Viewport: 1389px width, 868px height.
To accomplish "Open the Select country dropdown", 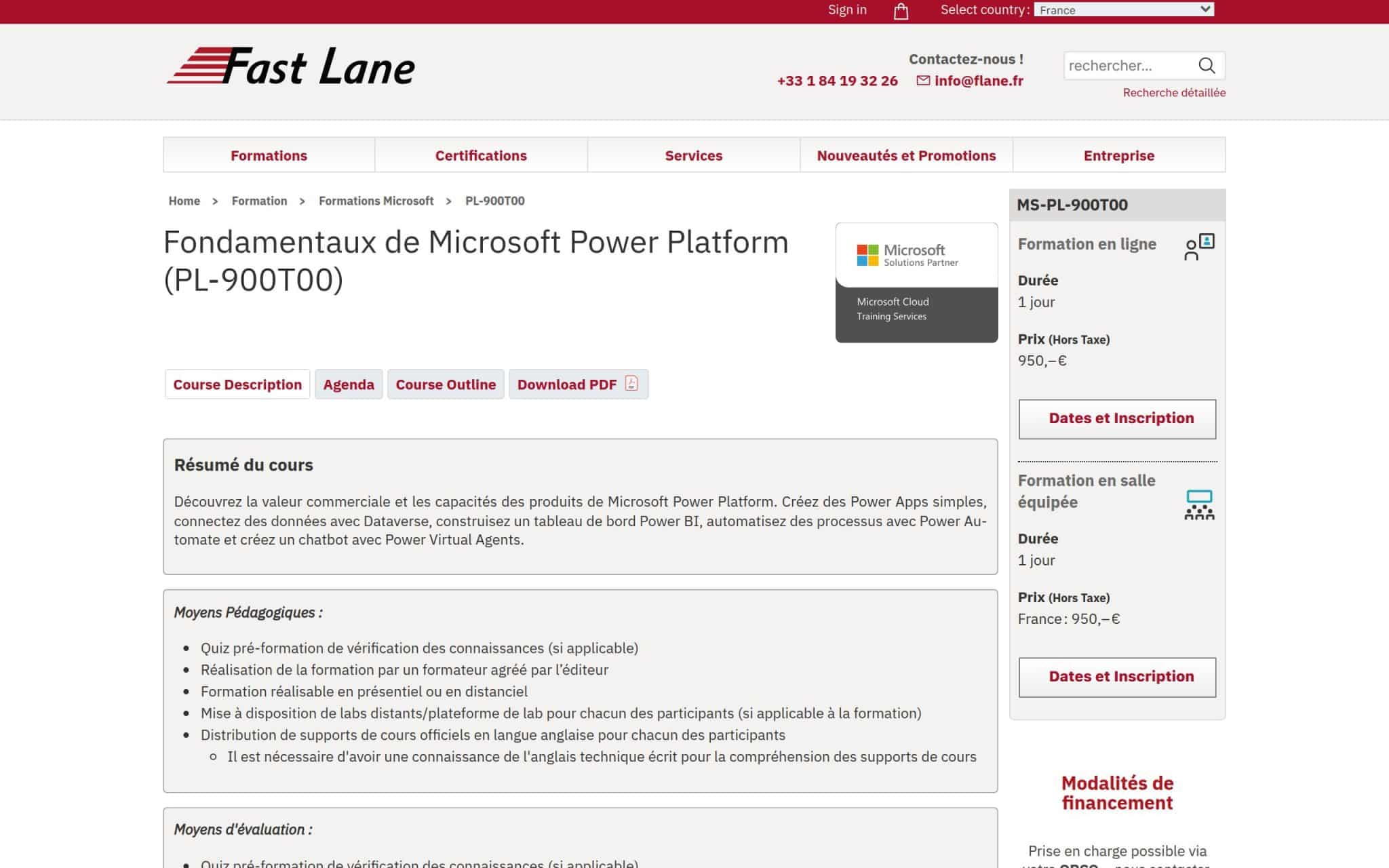I will pyautogui.click(x=1124, y=9).
